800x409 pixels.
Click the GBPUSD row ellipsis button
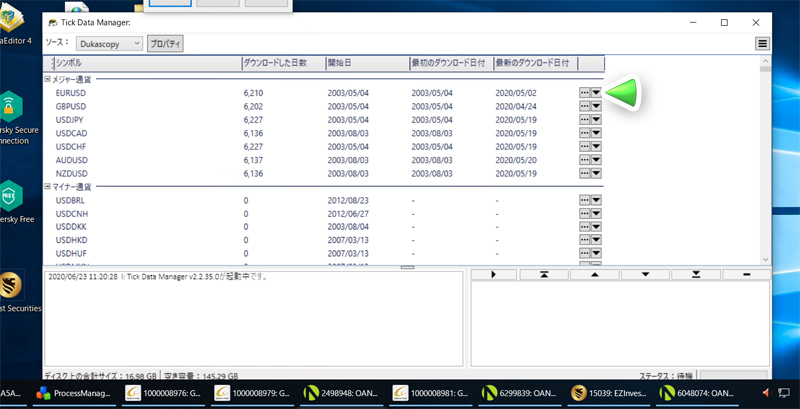pos(585,106)
